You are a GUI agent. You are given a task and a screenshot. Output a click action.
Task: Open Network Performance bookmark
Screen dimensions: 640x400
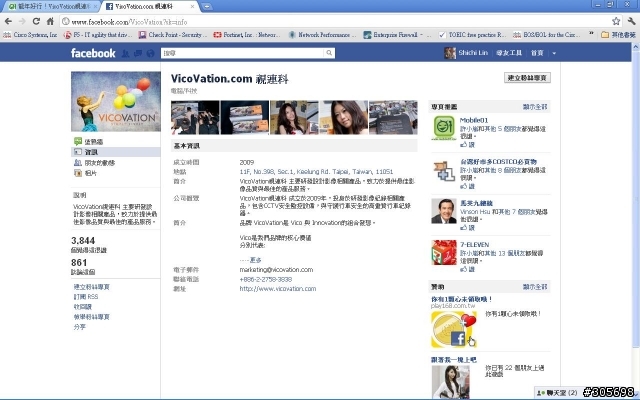(322, 35)
